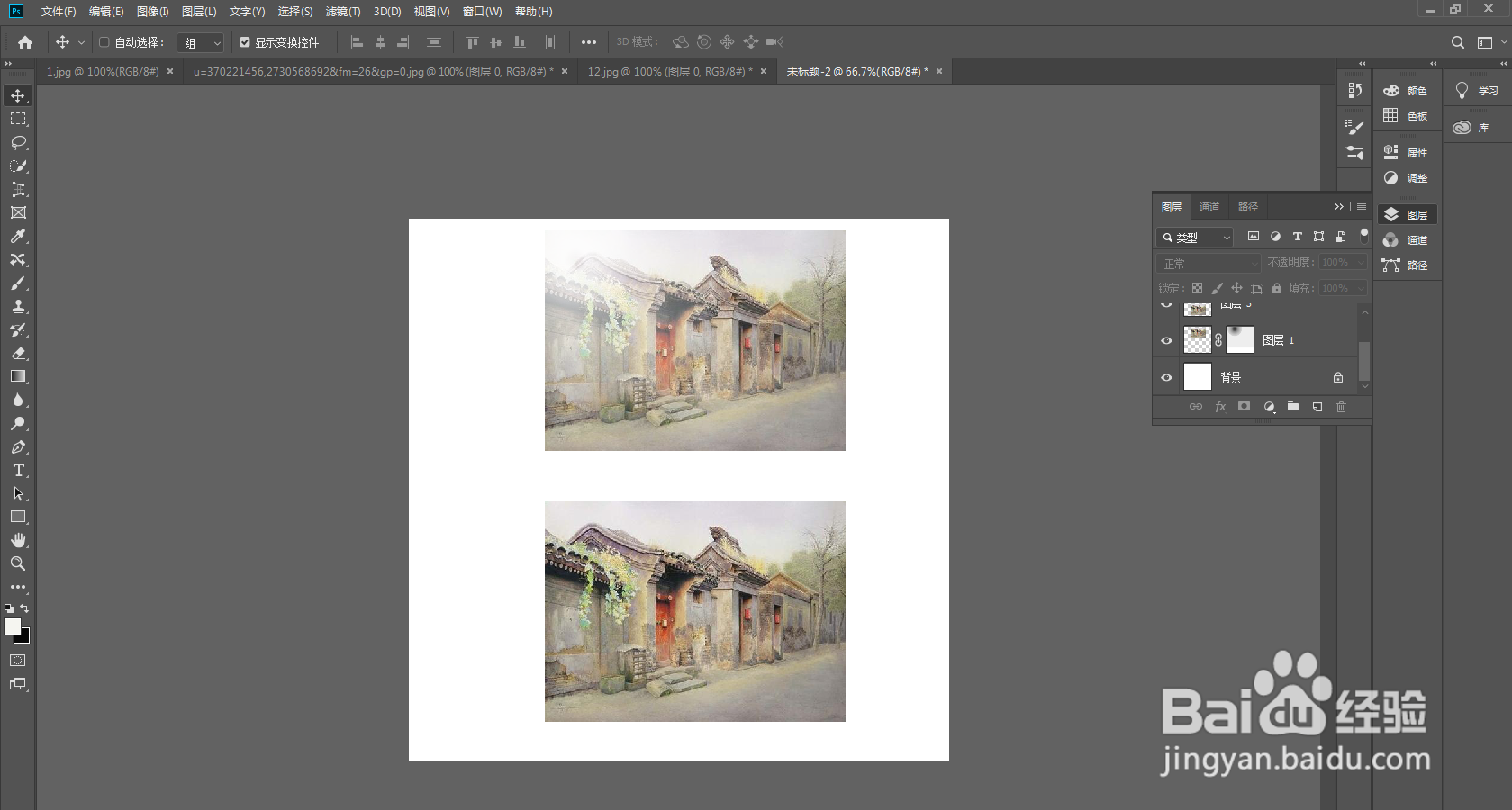Image resolution: width=1512 pixels, height=810 pixels.
Task: Select the Frame tool
Action: (18, 212)
